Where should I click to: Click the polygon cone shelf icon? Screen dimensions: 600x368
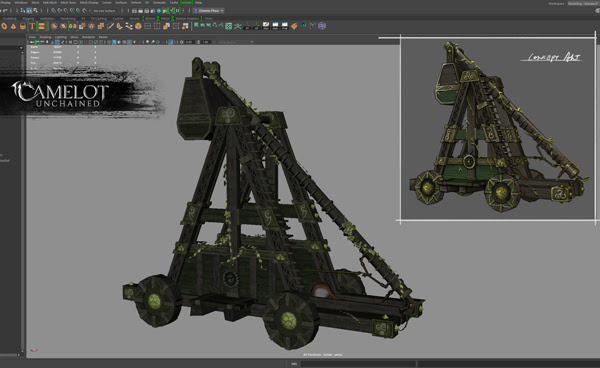13,26
